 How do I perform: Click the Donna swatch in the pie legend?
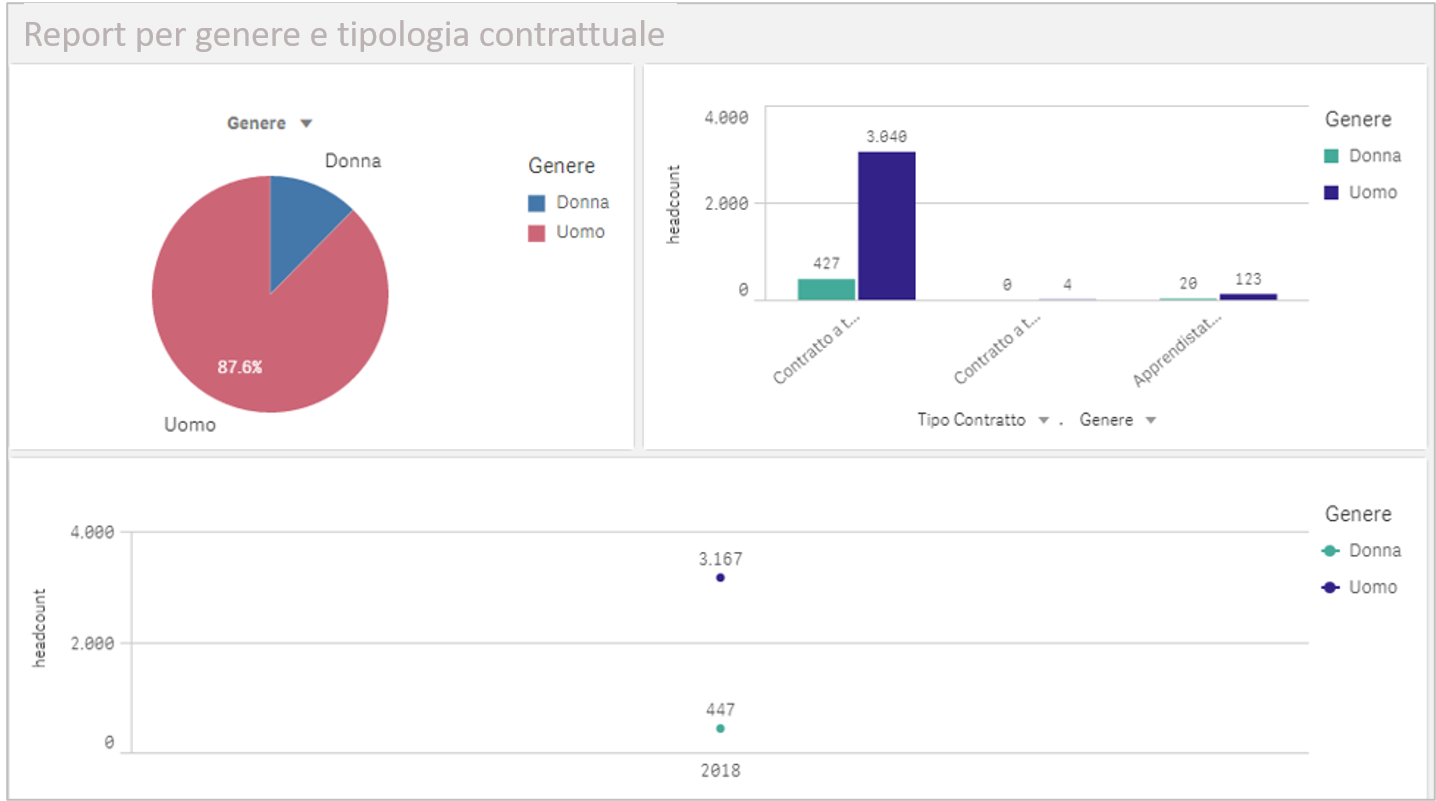pyautogui.click(x=537, y=203)
